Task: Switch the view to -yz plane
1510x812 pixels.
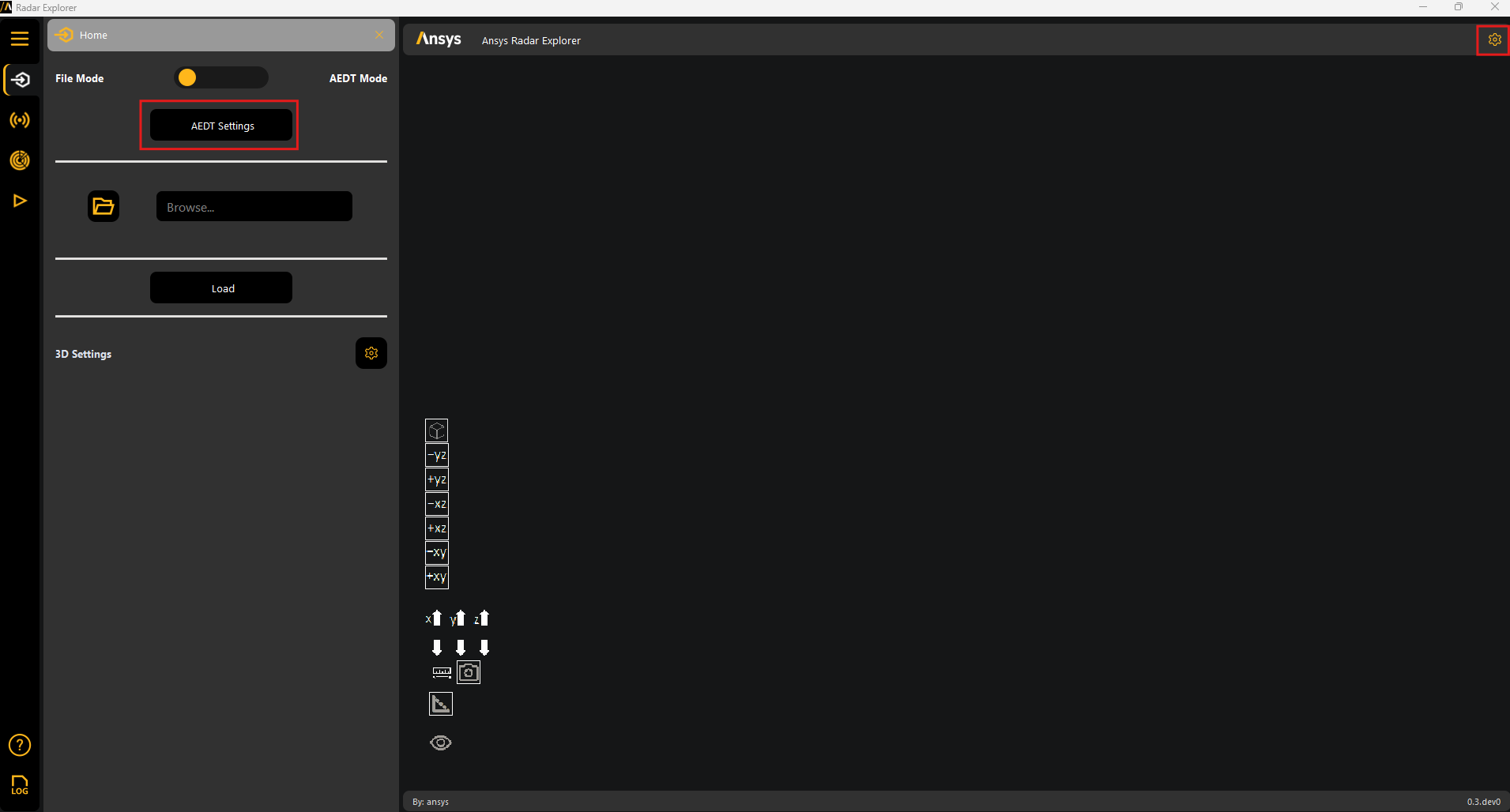Action: click(437, 455)
